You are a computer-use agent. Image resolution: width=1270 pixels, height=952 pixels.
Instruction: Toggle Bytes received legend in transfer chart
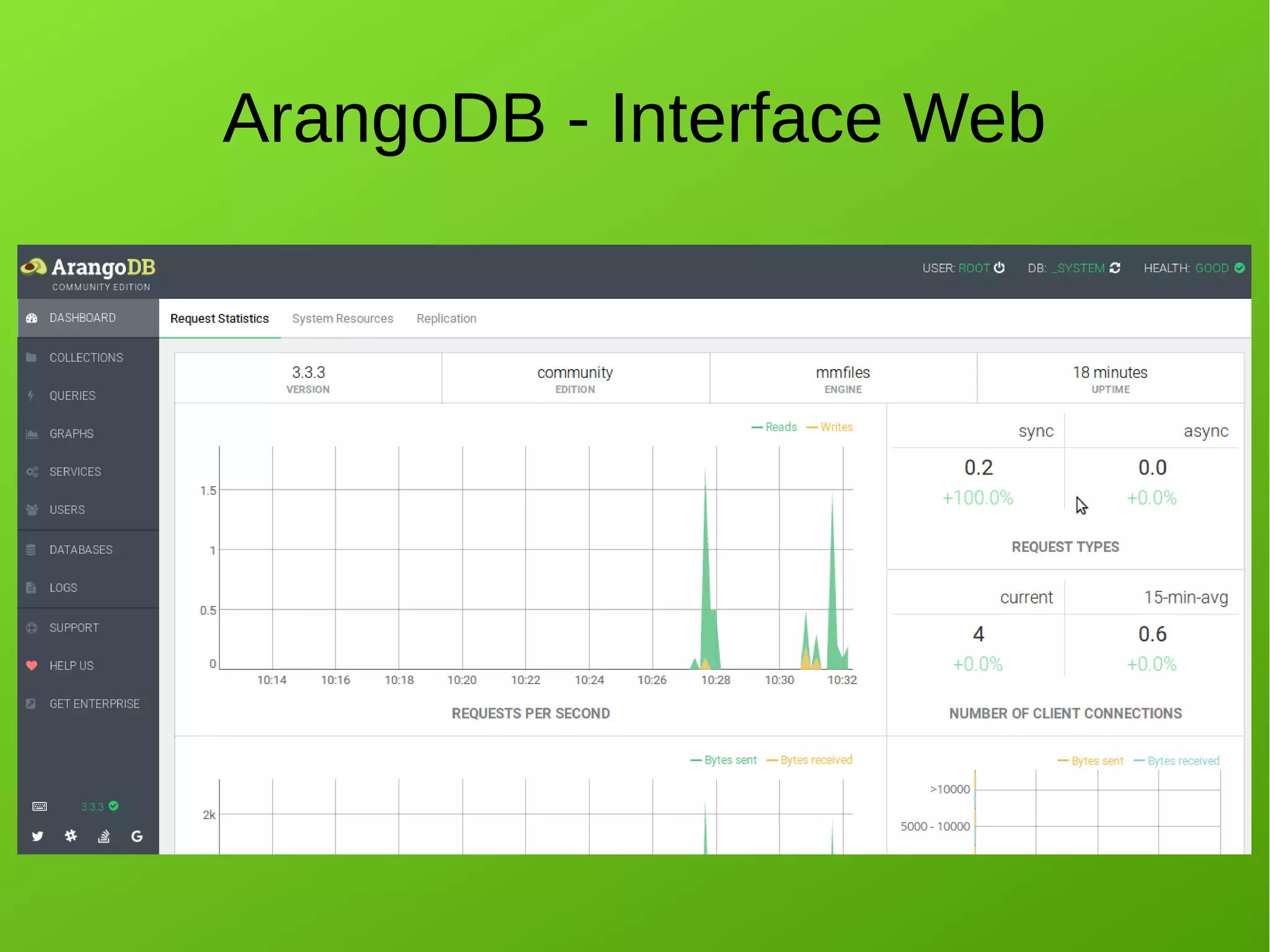pyautogui.click(x=810, y=760)
